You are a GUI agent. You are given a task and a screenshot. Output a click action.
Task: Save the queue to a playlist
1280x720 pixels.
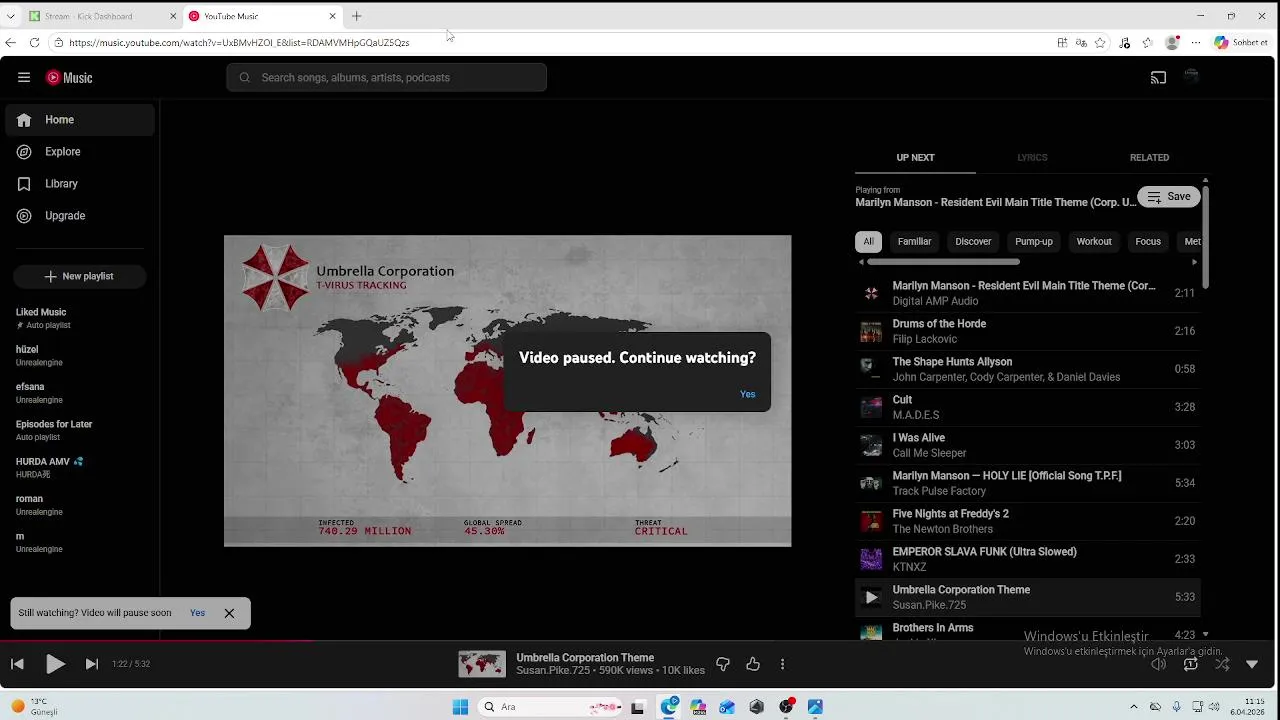point(1168,197)
